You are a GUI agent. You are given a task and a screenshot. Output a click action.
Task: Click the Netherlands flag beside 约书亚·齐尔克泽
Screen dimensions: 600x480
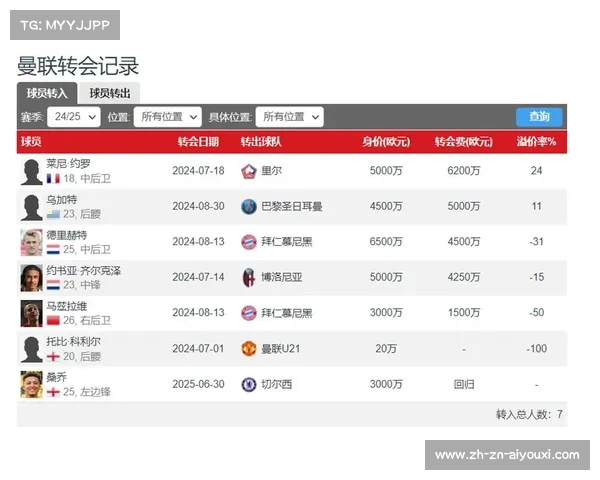53,285
